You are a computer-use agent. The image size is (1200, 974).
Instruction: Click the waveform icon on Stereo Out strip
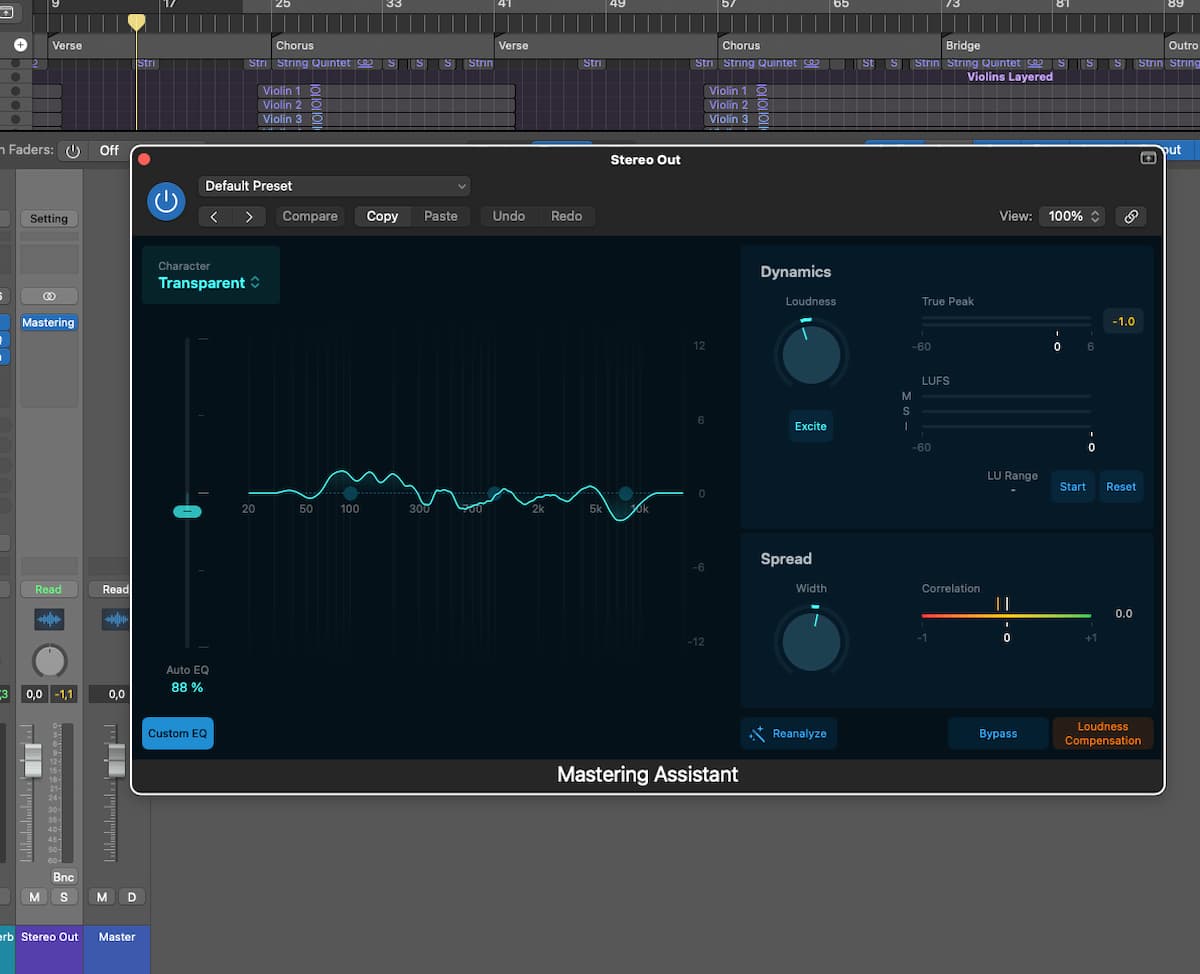click(49, 620)
